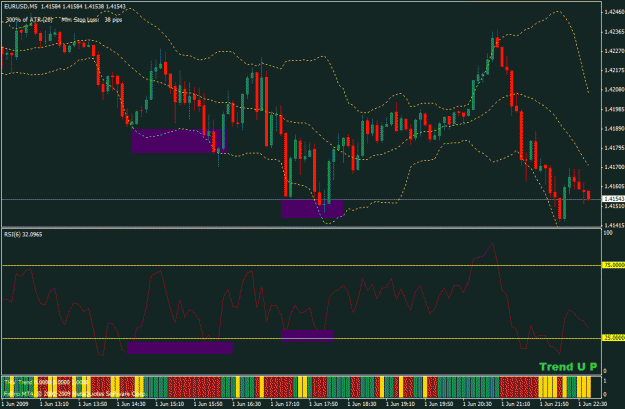
Task: Click the '1 Jun 21:50' time axis label
Action: [554, 404]
